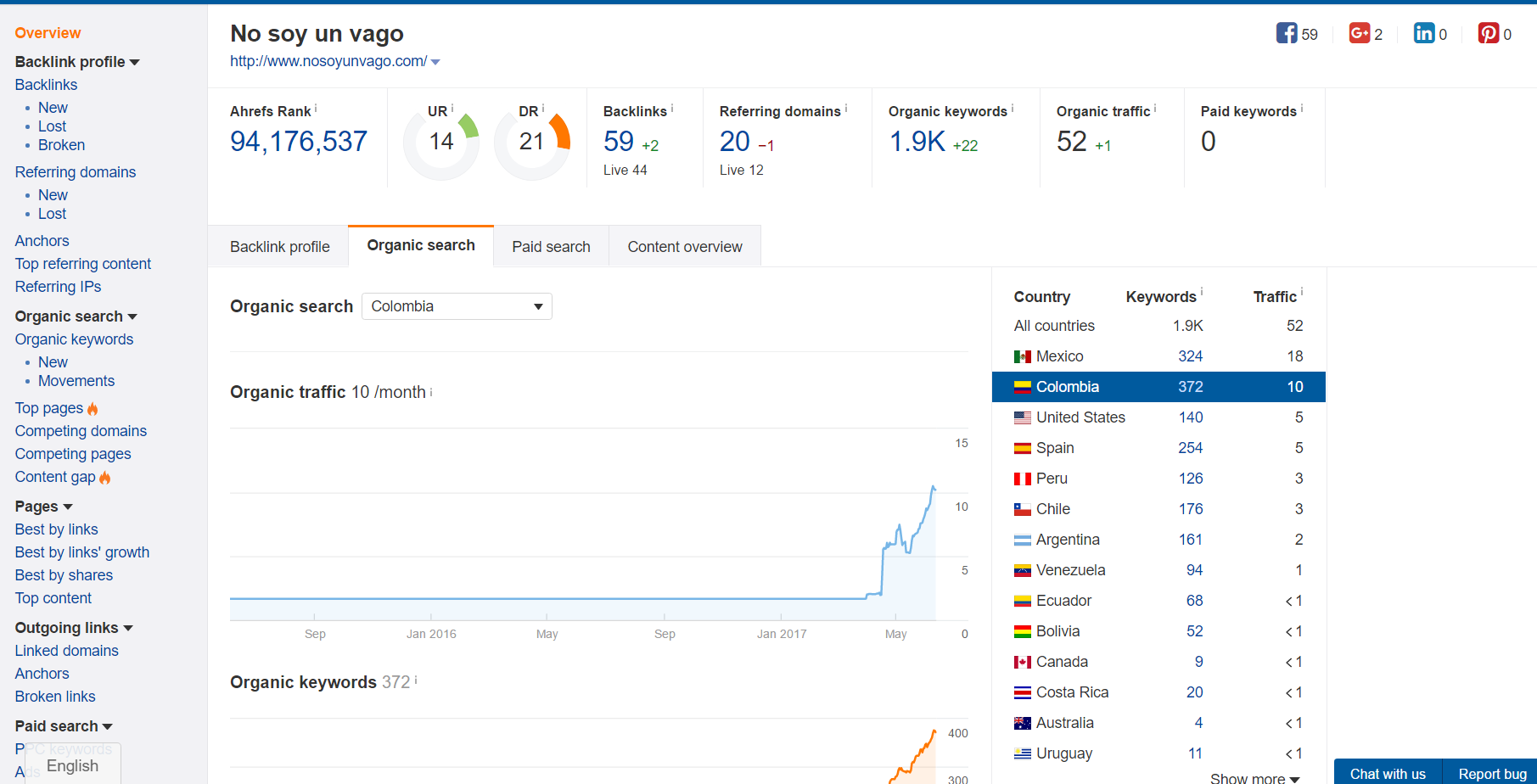Click the Venezuela flag icon
The width and height of the screenshot is (1537, 784).
pyautogui.click(x=1023, y=570)
